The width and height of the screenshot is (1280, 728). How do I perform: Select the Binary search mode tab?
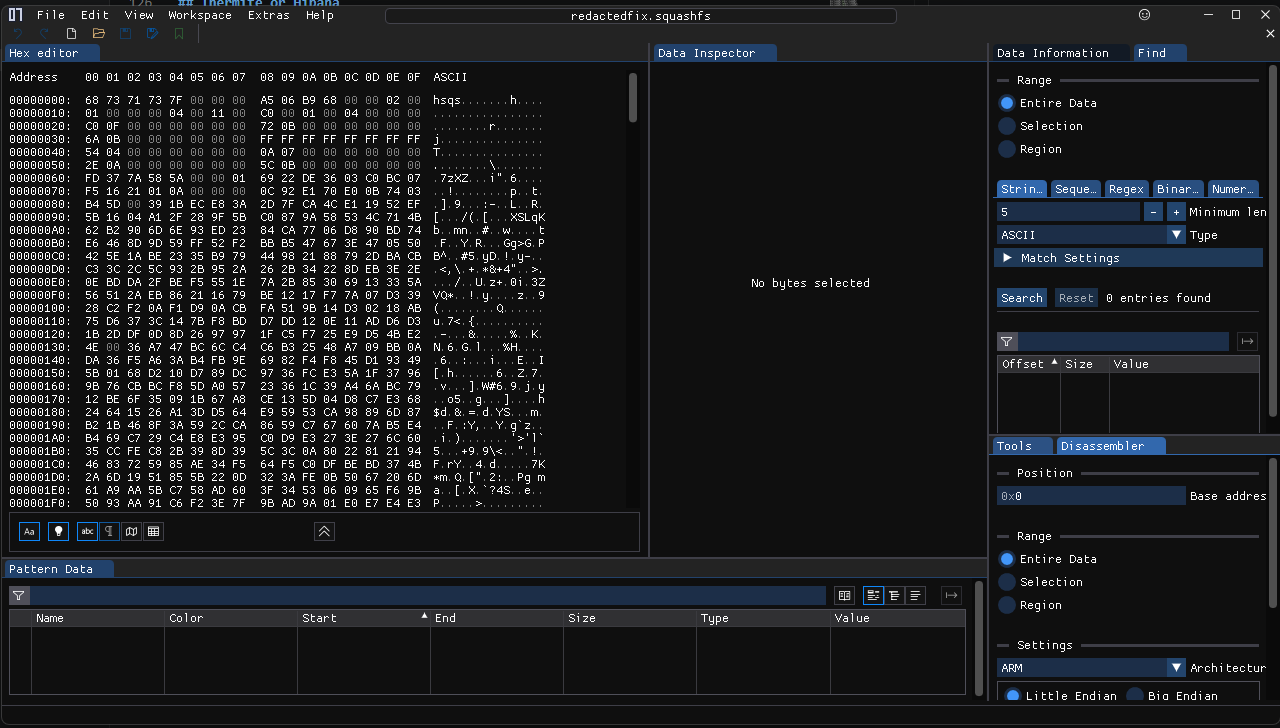(x=1177, y=189)
